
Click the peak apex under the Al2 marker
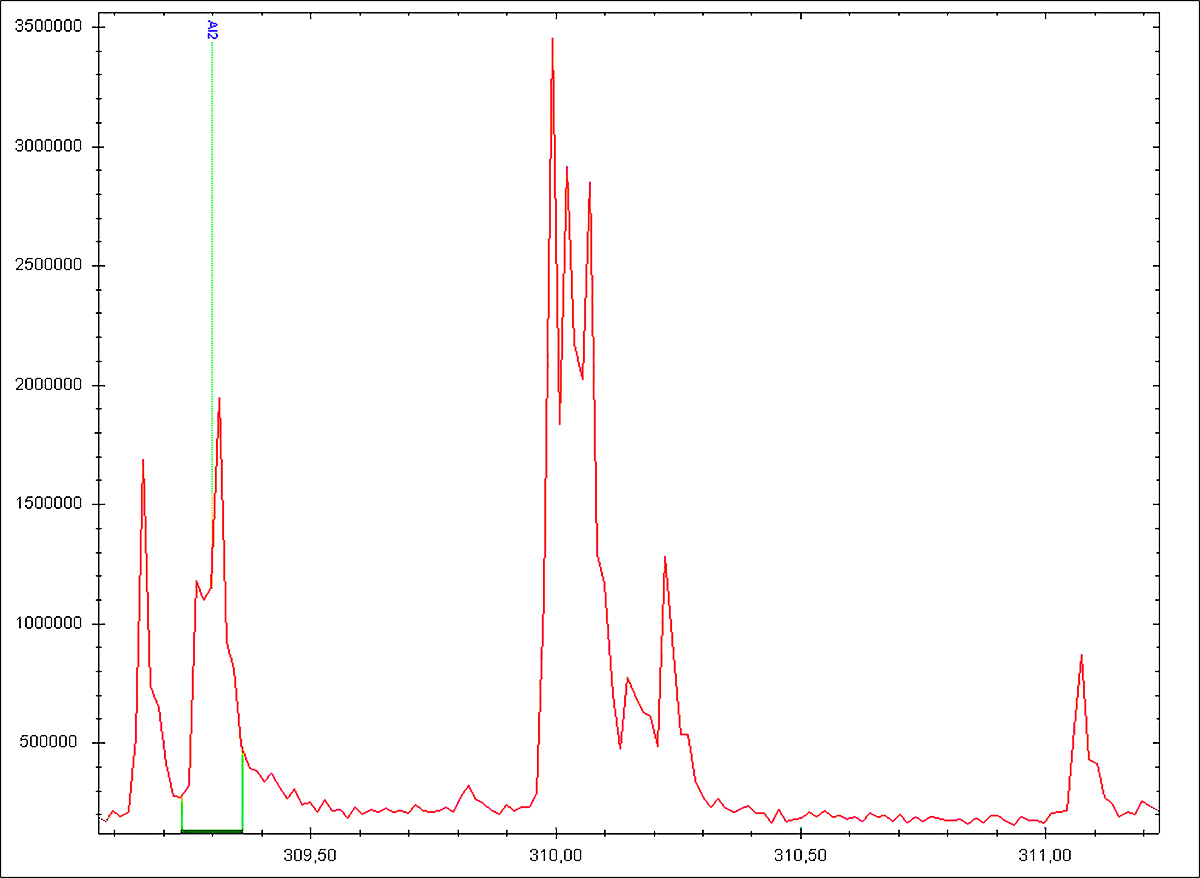[219, 399]
